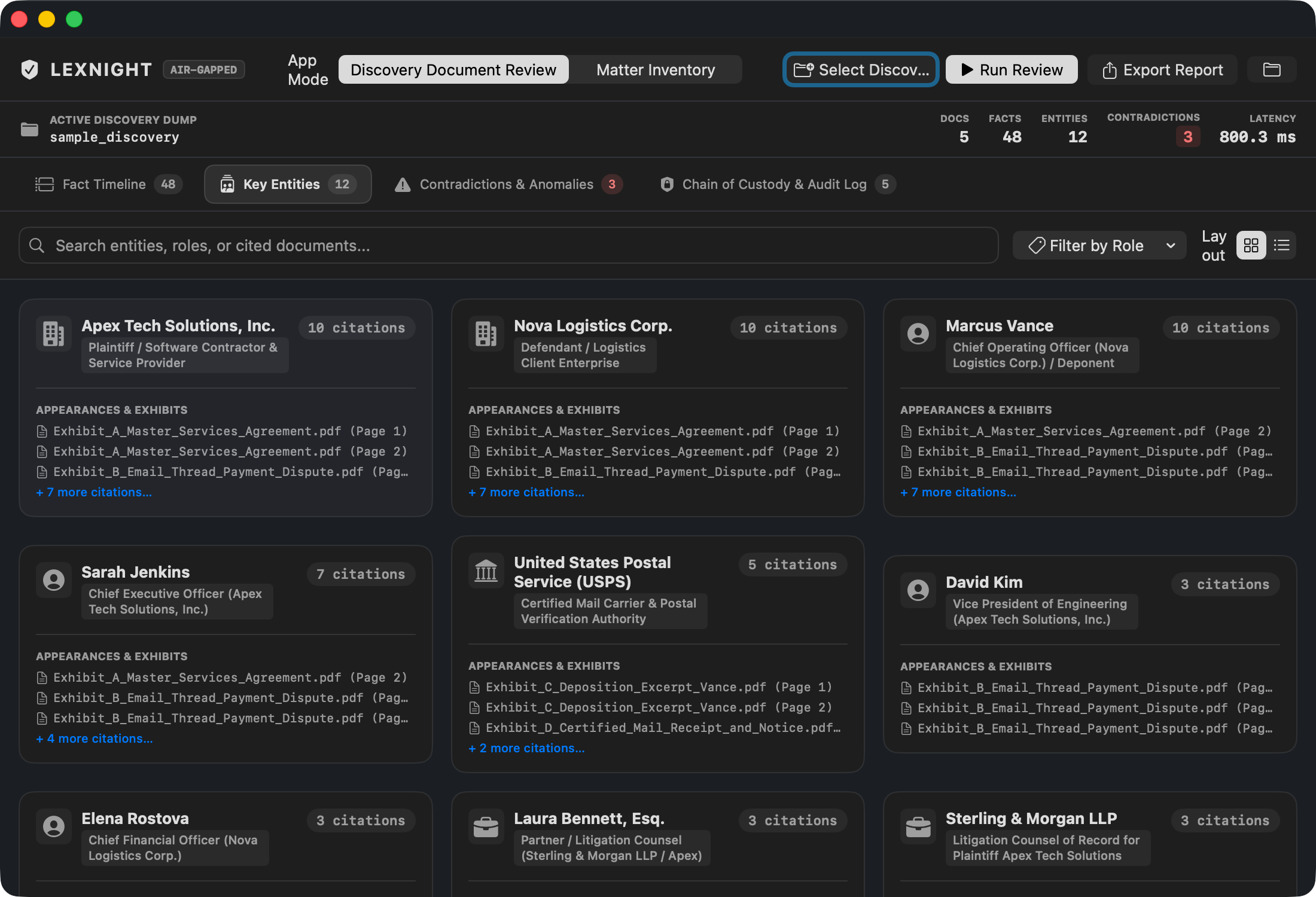Click the Elena Rostova person avatar icon
The width and height of the screenshot is (1316, 897).
(x=53, y=826)
